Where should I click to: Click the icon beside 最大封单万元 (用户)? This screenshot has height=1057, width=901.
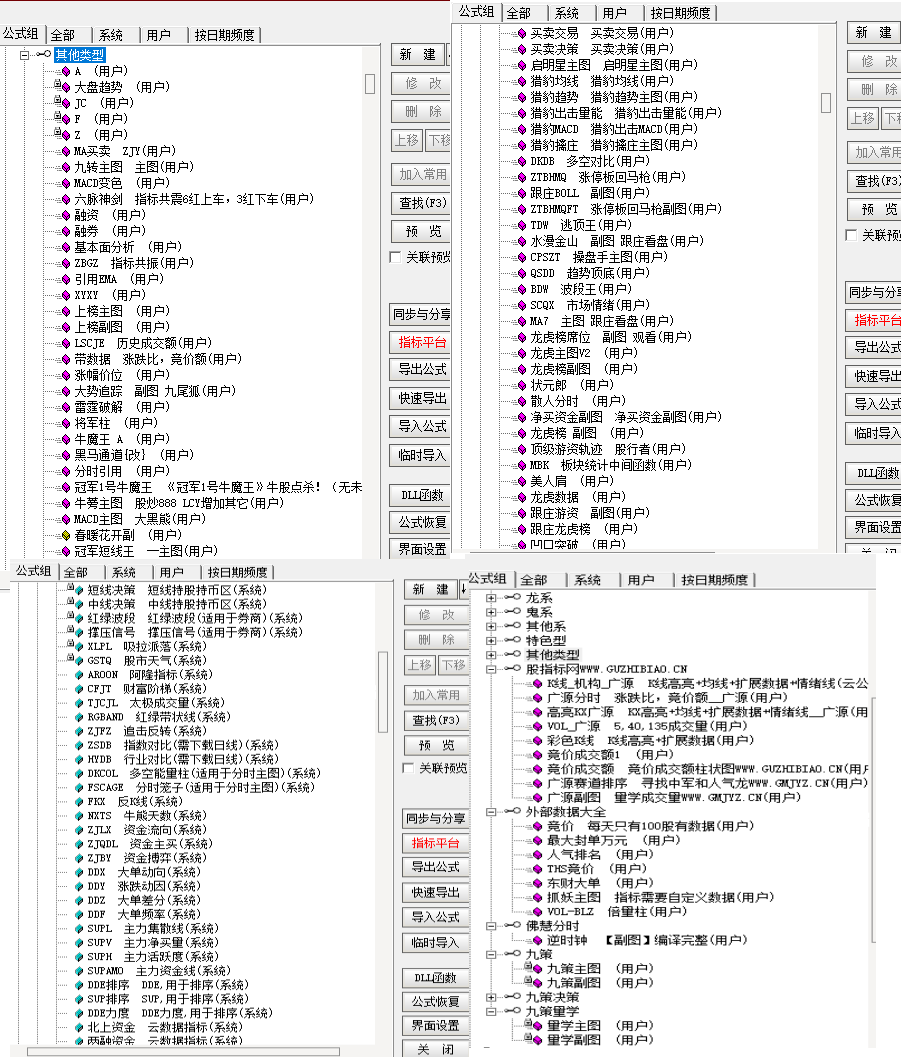tap(537, 841)
